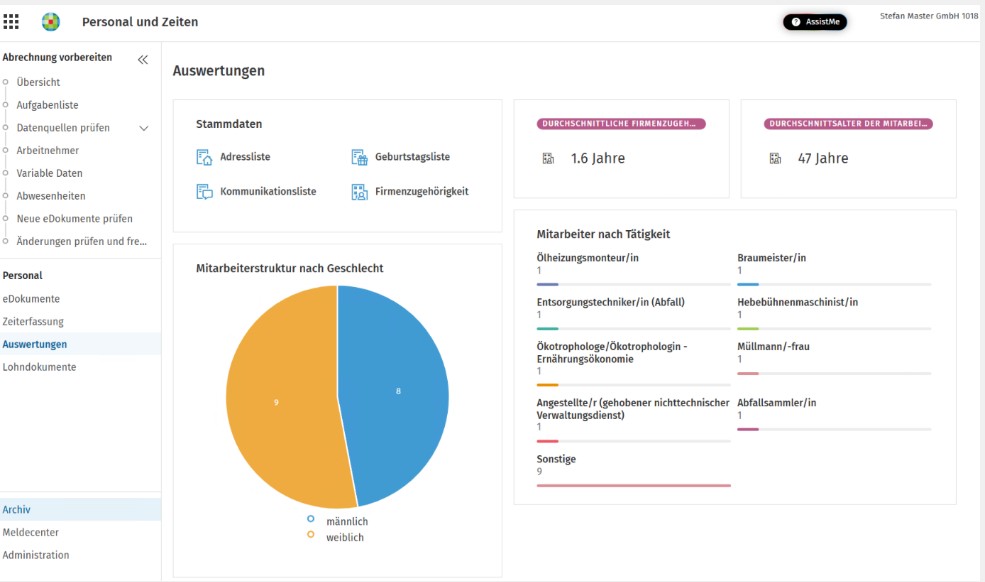The image size is (985, 582).
Task: Click Mitarbeiter nach Tätigkeit heading
Action: tap(603, 234)
